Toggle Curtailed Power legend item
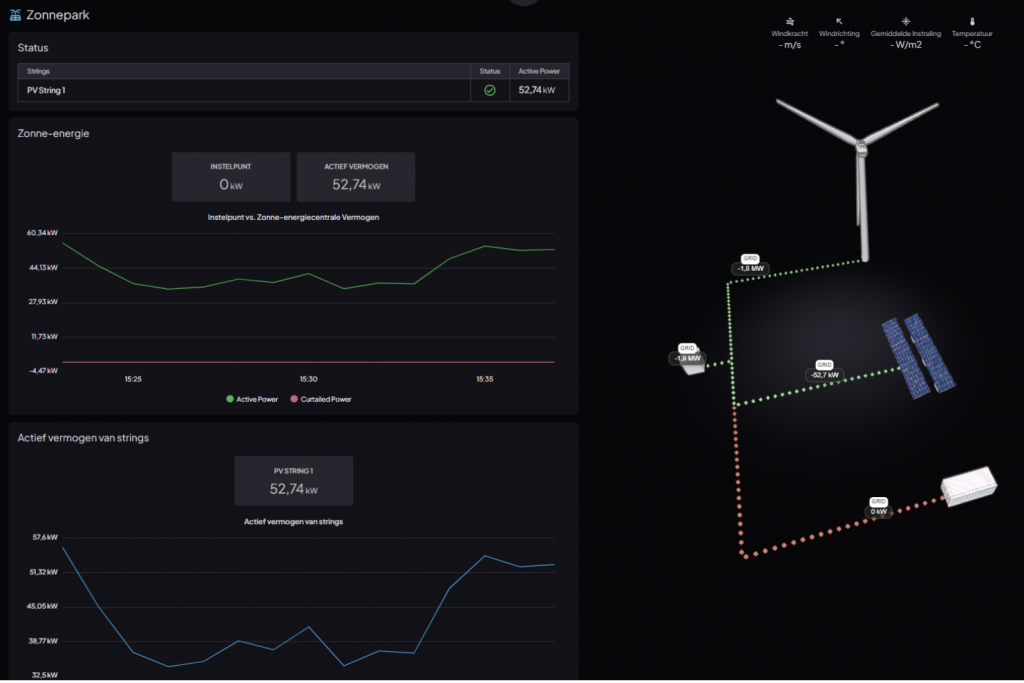Image resolution: width=1024 pixels, height=683 pixels. 320,399
